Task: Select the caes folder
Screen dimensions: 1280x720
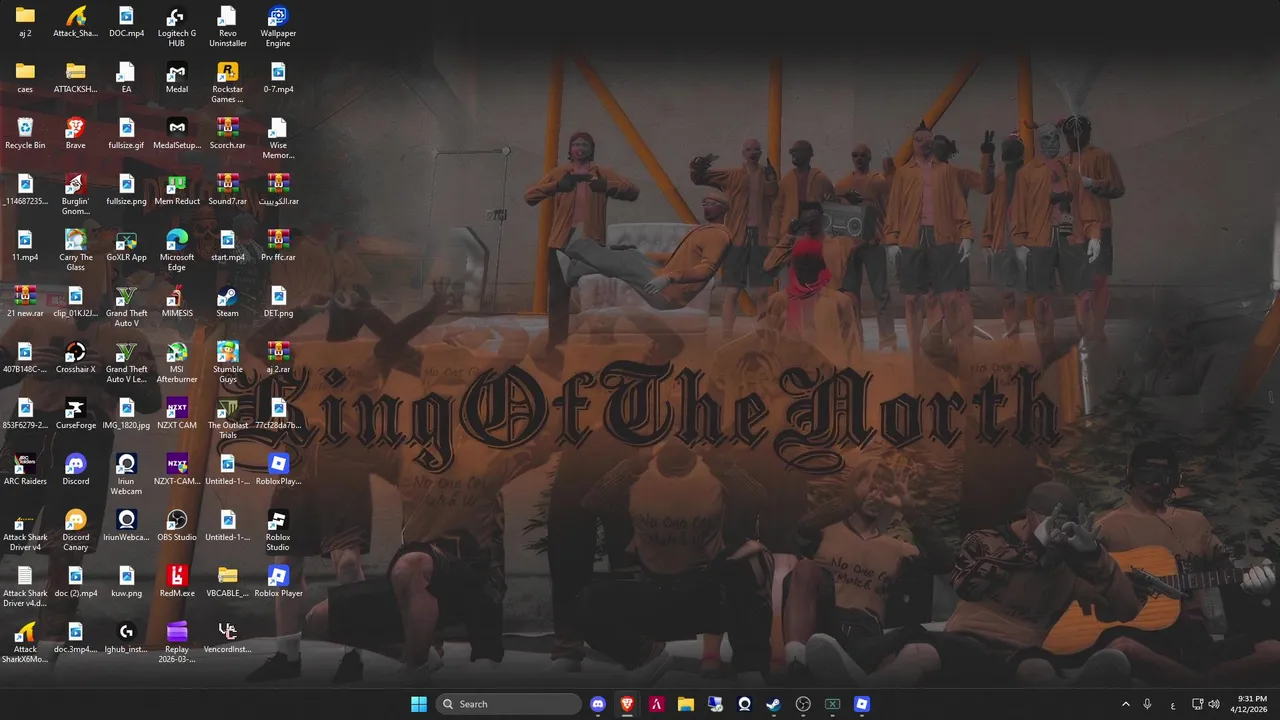Action: pyautogui.click(x=25, y=78)
